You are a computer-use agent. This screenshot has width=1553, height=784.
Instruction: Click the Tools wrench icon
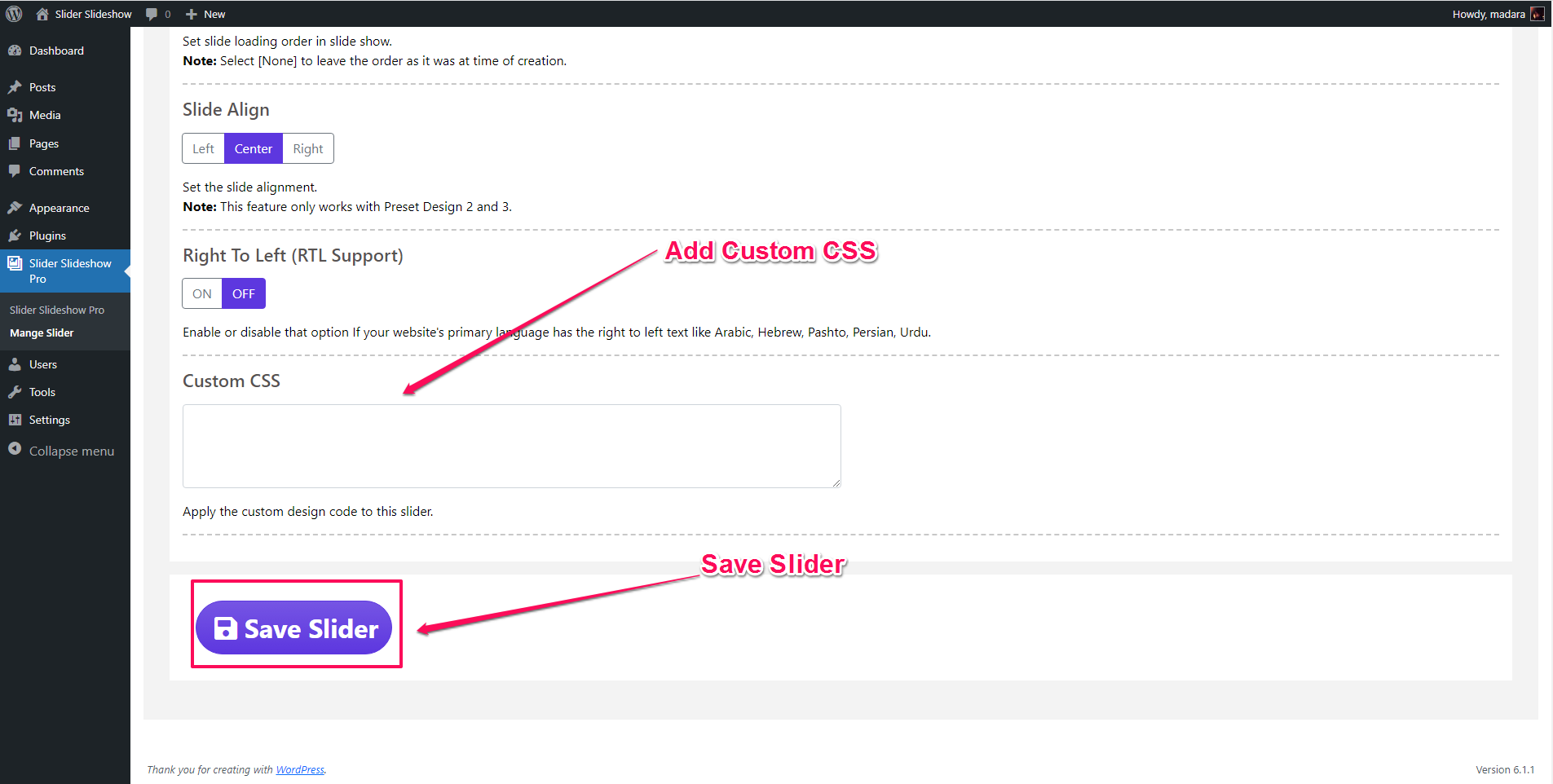pyautogui.click(x=15, y=392)
